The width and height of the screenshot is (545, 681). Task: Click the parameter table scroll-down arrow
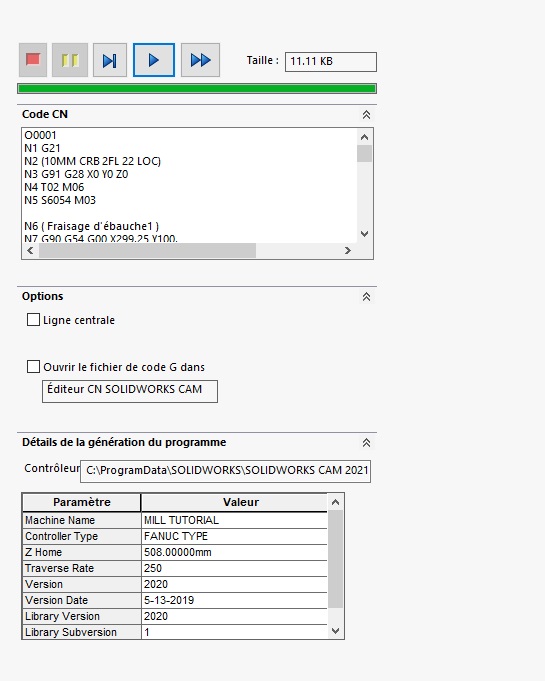(x=335, y=631)
